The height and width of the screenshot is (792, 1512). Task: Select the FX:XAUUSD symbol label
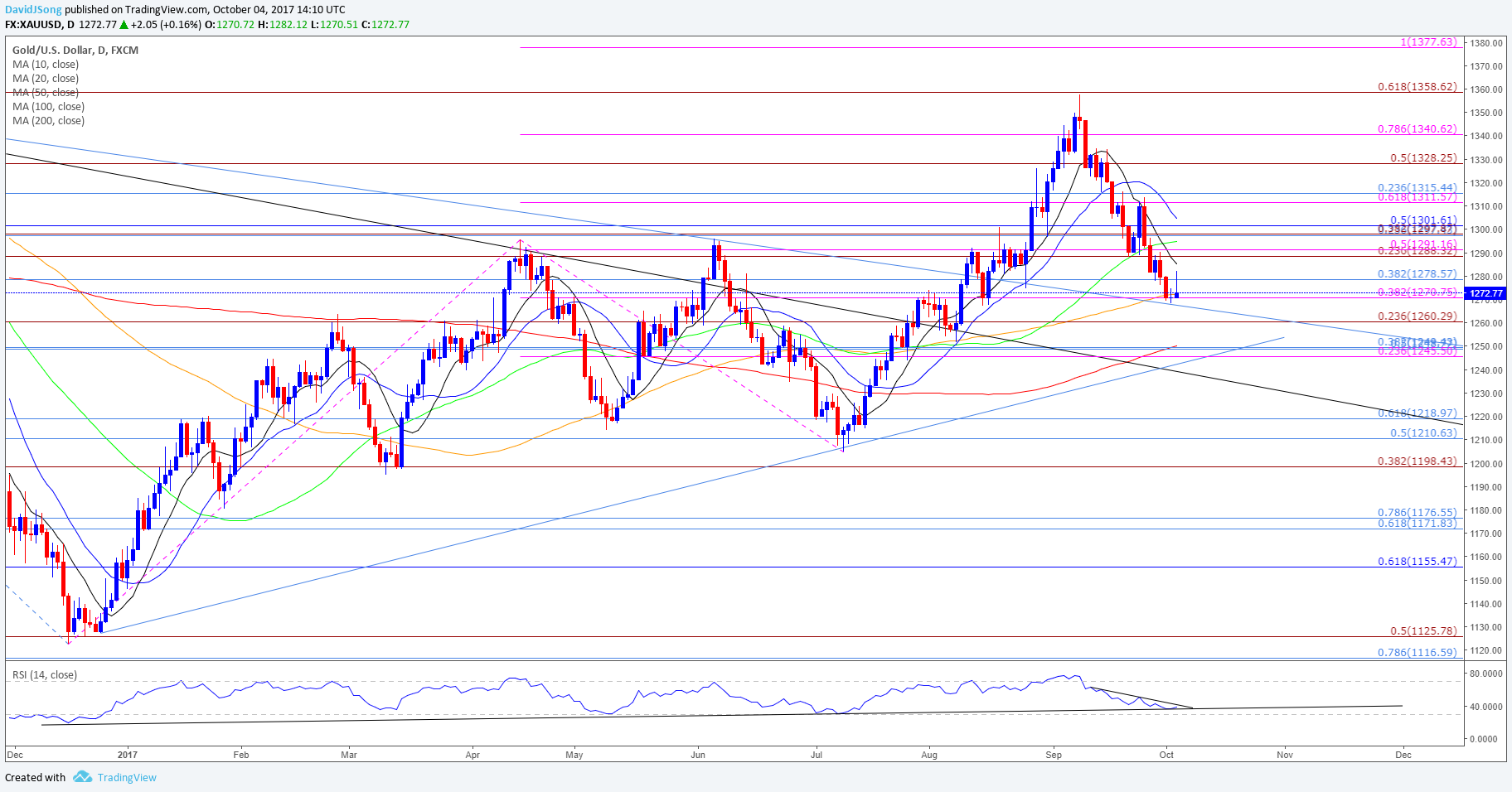pos(34,24)
